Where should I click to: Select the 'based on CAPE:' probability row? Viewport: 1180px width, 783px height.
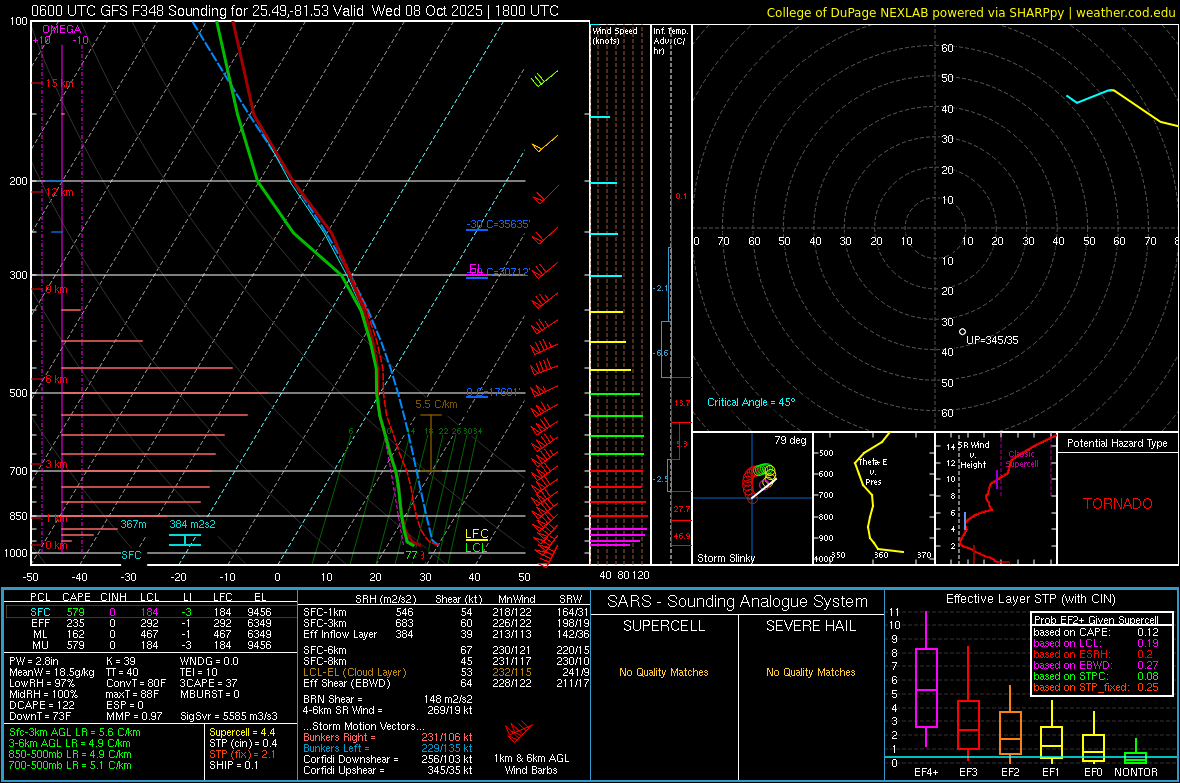tap(1096, 632)
